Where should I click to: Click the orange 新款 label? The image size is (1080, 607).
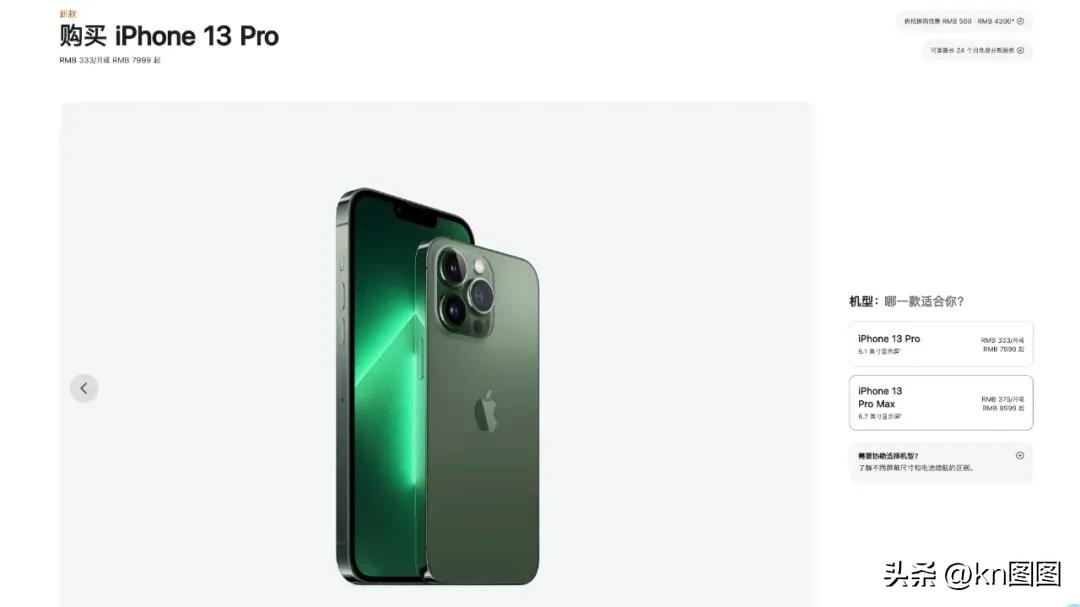[68, 14]
